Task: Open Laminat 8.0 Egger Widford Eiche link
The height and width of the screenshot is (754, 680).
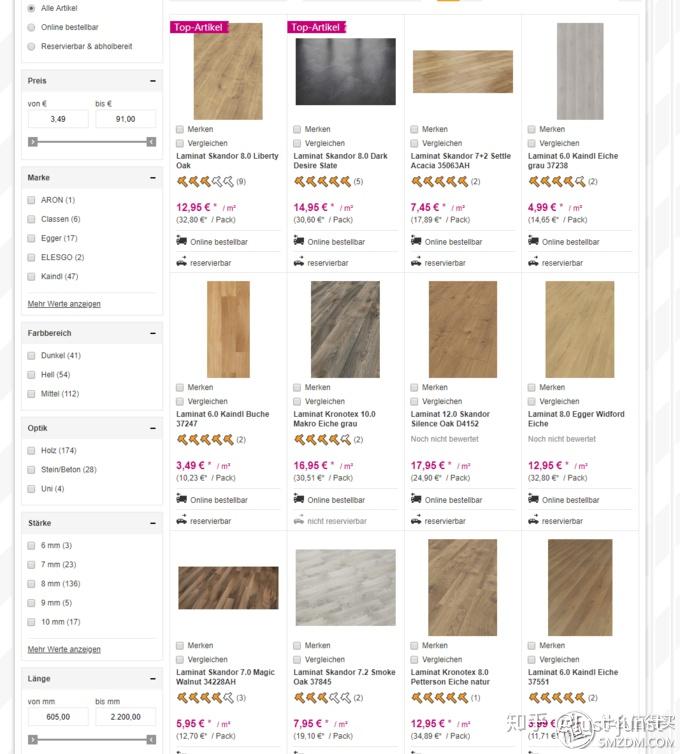Action: (576, 419)
